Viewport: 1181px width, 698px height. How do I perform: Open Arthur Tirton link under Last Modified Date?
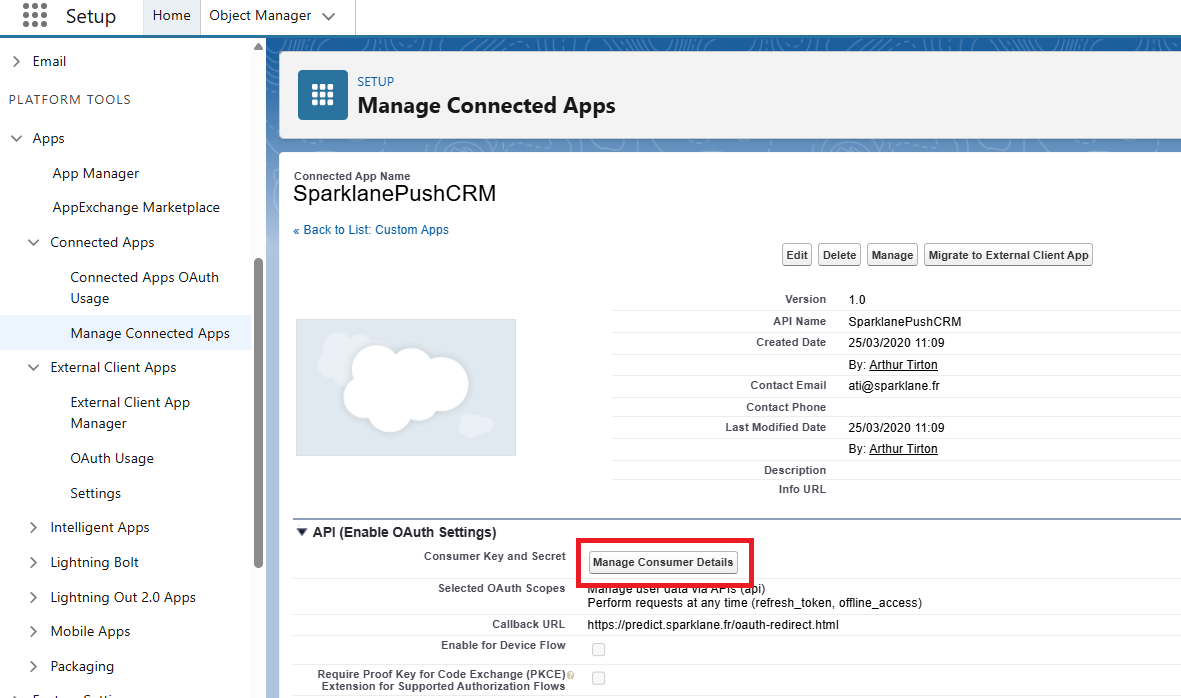click(x=903, y=449)
